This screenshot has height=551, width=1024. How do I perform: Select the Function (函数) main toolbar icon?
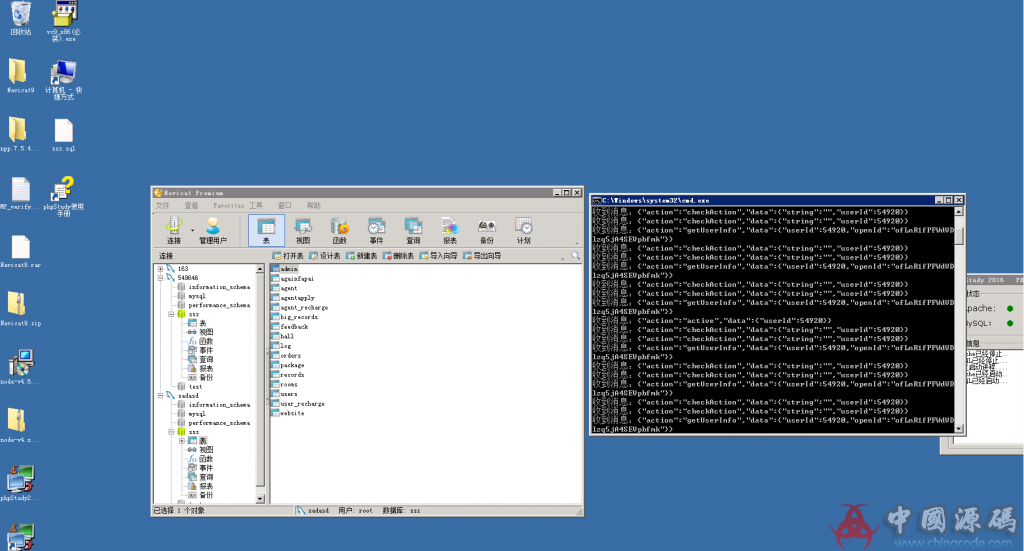340,230
